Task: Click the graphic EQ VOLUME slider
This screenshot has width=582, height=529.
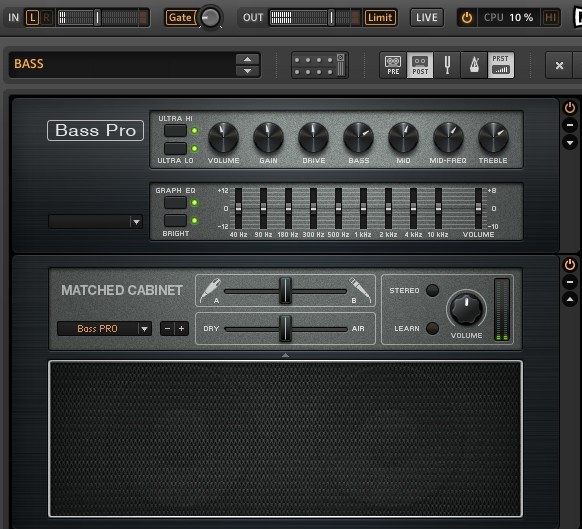Action: (478, 208)
